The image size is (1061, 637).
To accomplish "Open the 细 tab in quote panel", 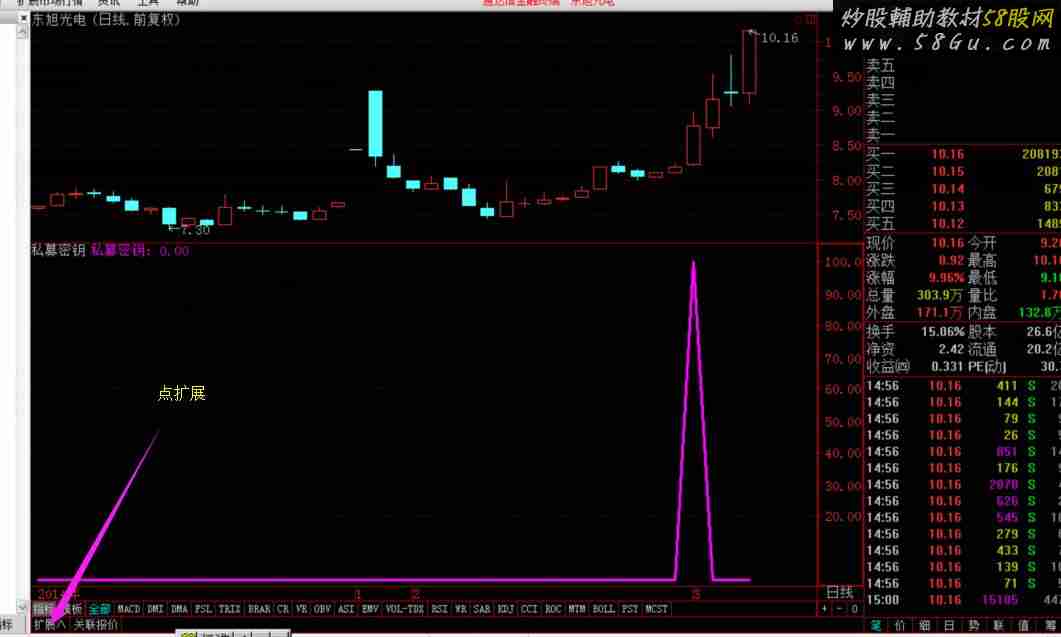I will click(925, 625).
